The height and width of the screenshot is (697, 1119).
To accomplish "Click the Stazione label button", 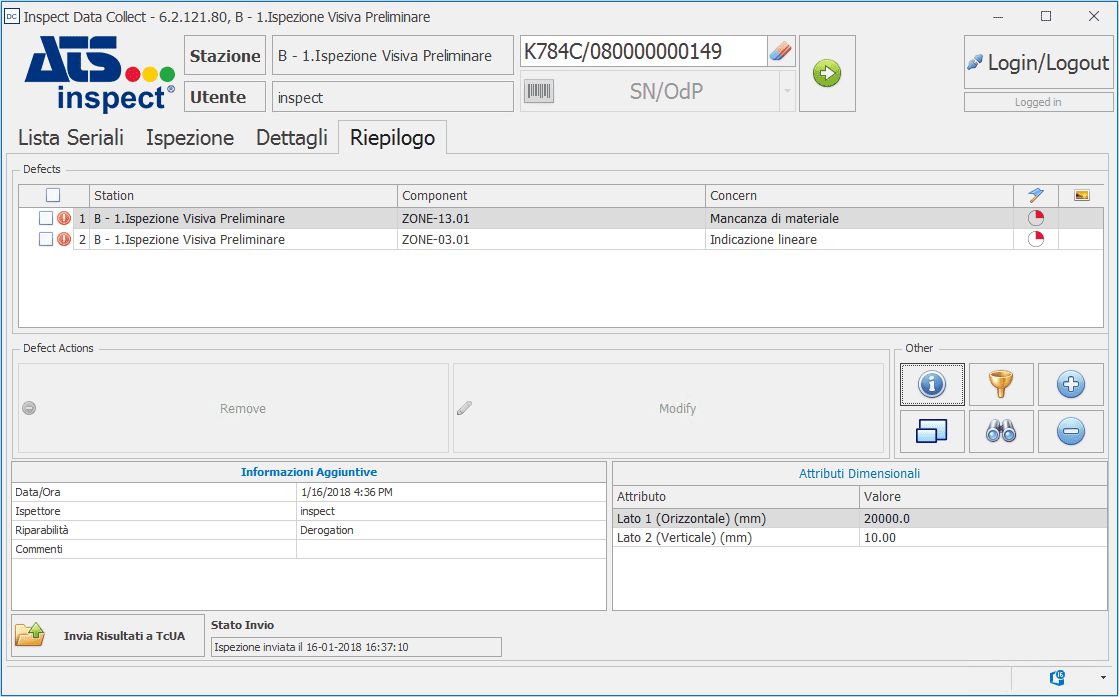I will (225, 56).
